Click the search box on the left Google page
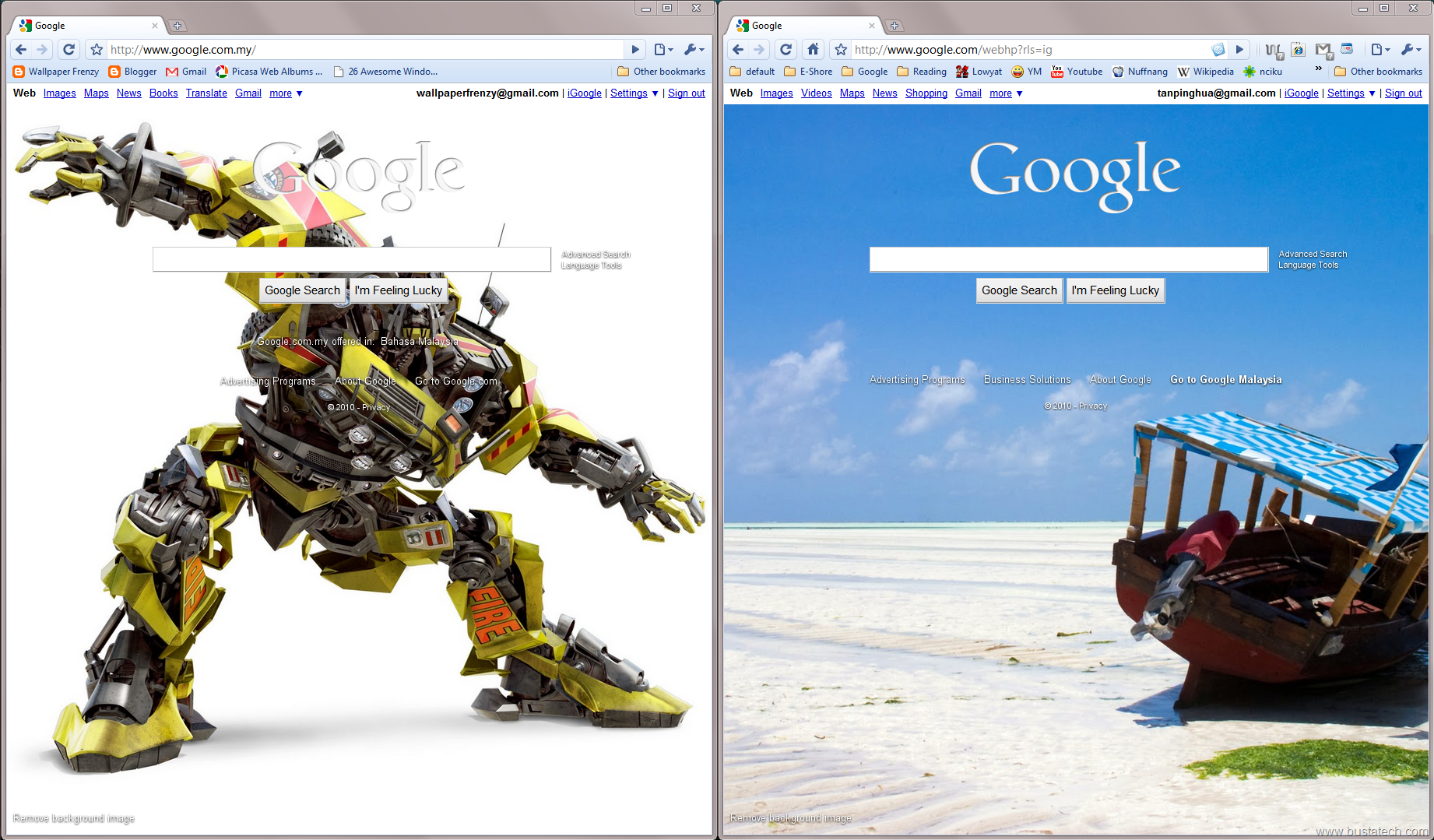The width and height of the screenshot is (1434, 840). click(x=352, y=259)
